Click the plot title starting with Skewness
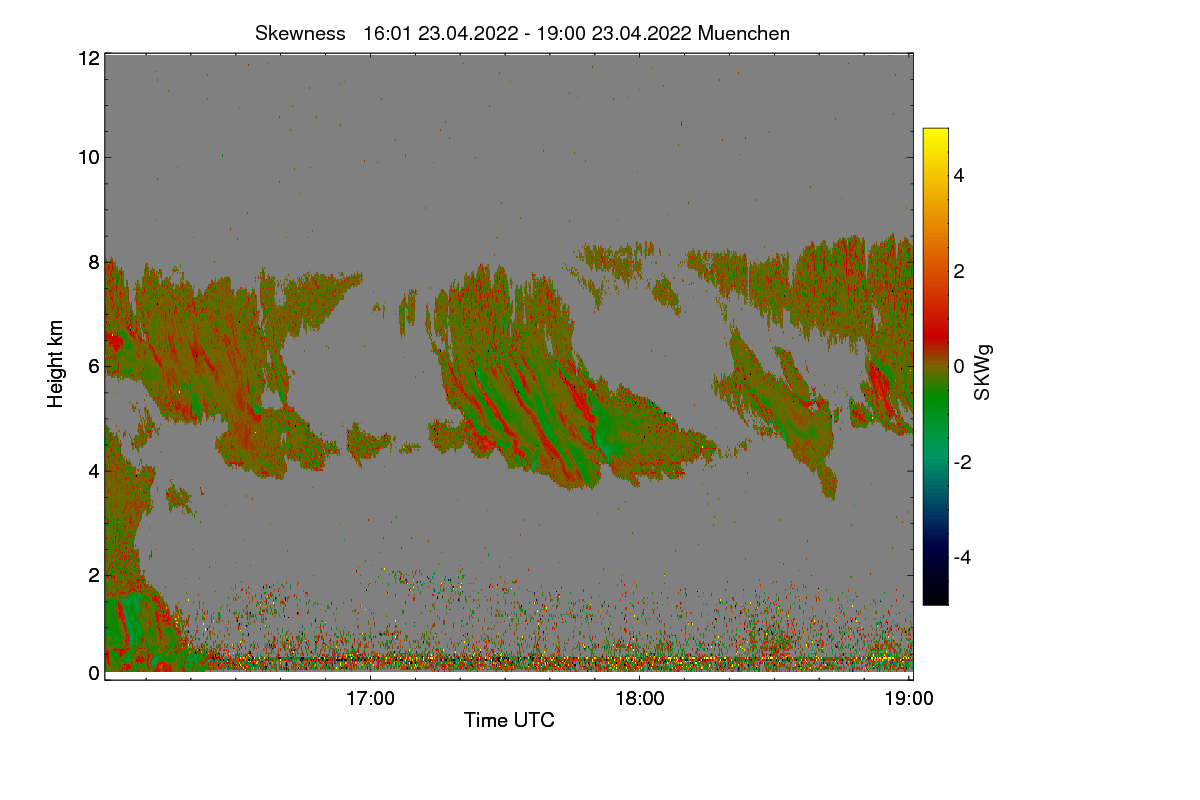1200x800 pixels. pos(522,33)
